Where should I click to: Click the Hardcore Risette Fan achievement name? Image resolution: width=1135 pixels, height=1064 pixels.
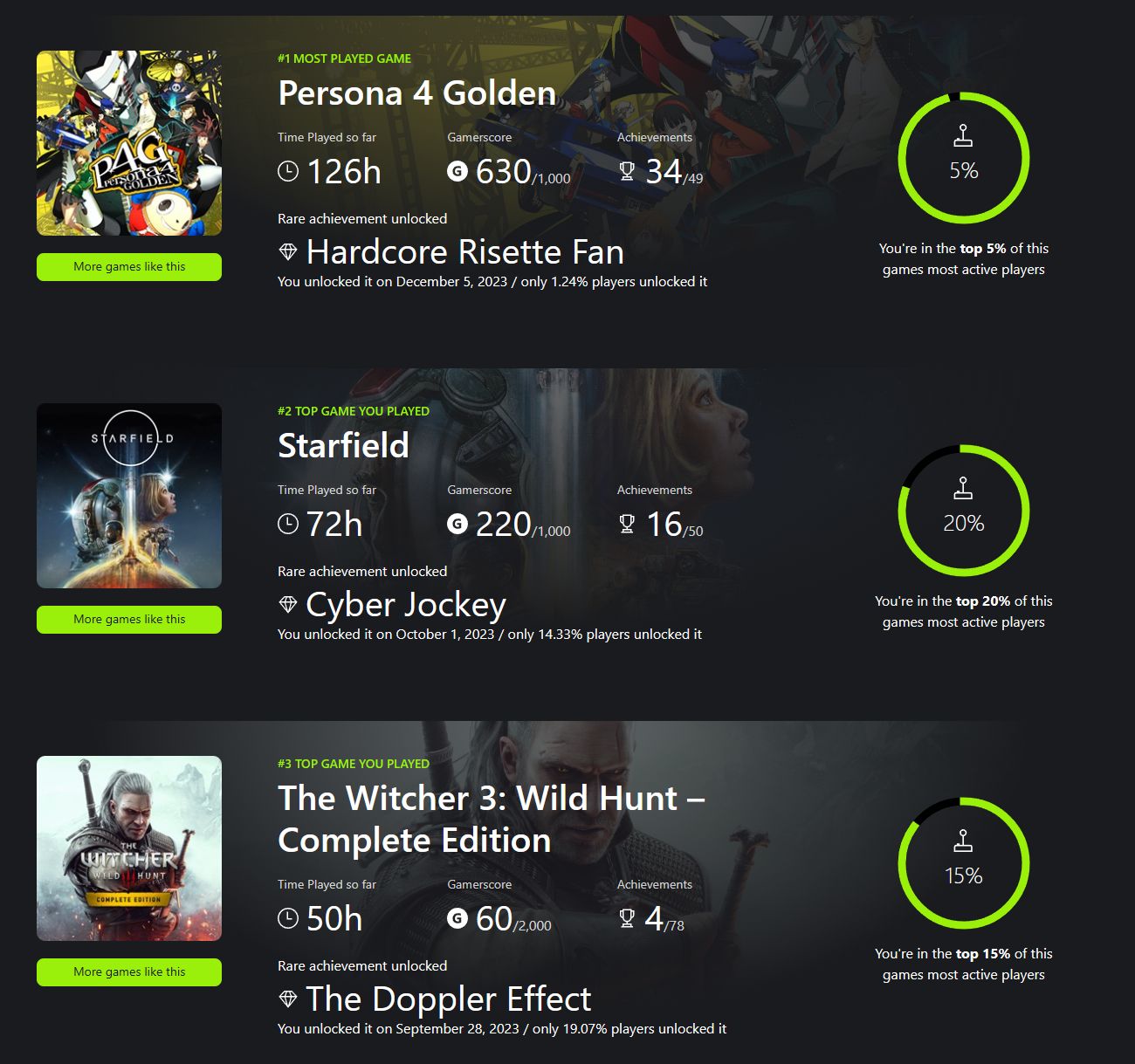tap(464, 252)
